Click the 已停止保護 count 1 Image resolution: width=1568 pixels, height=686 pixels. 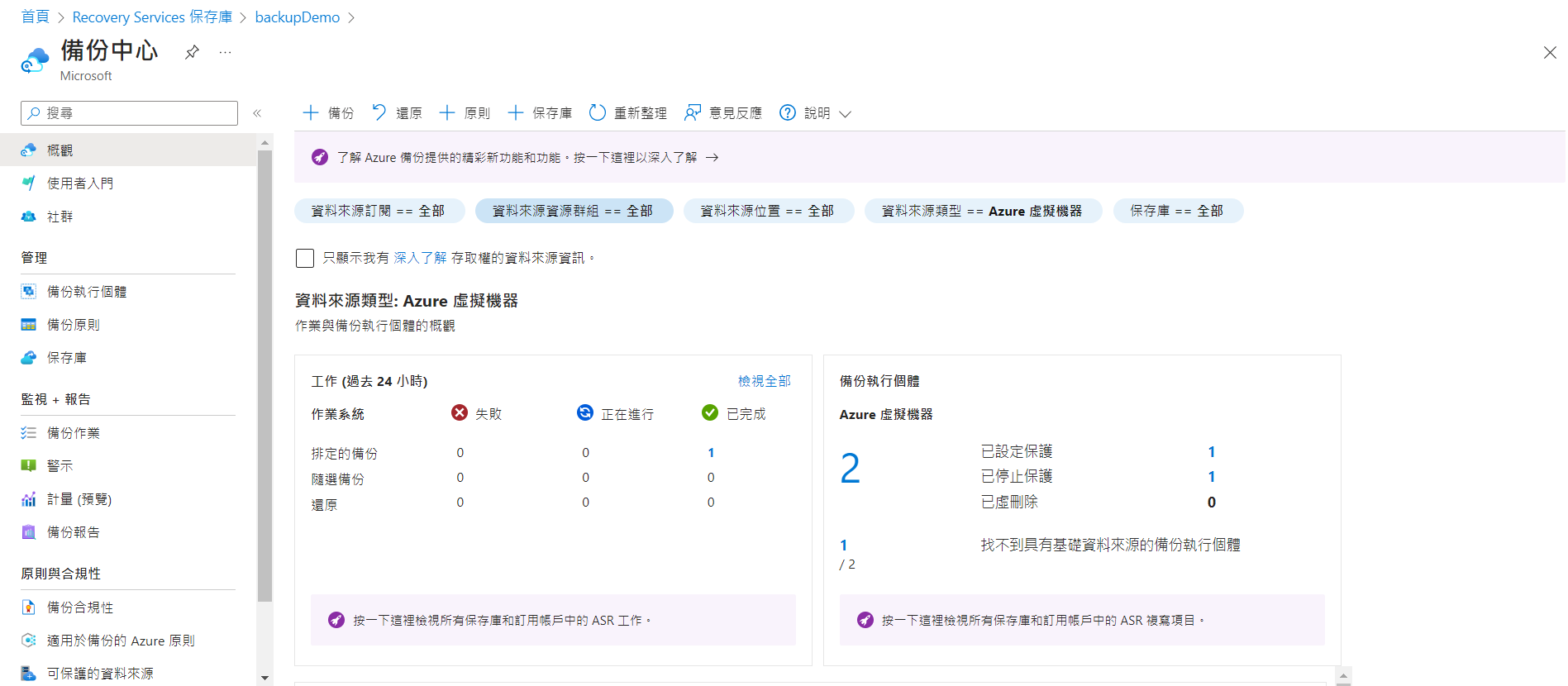point(1212,477)
